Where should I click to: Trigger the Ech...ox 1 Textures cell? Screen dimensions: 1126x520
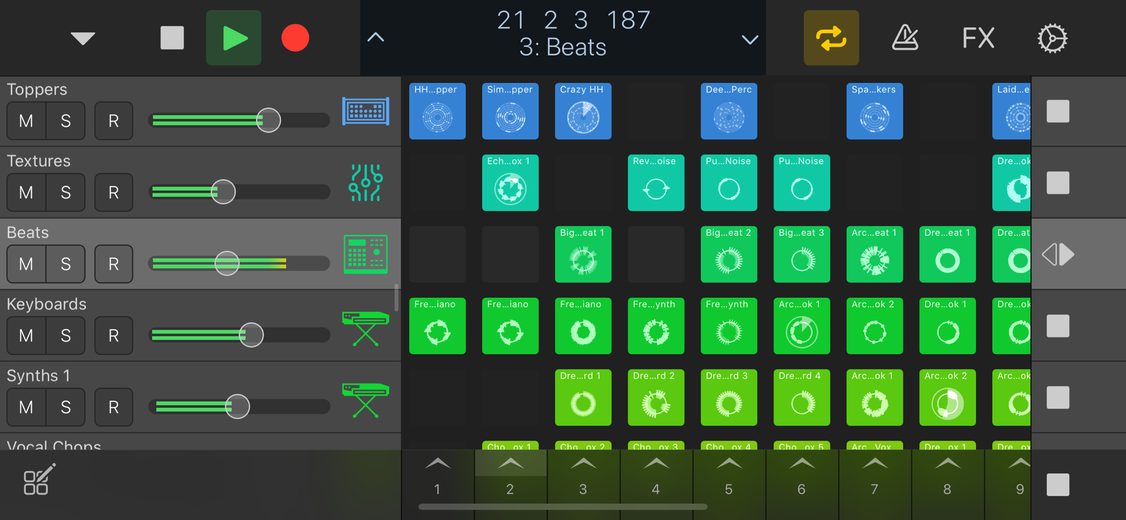tap(510, 182)
